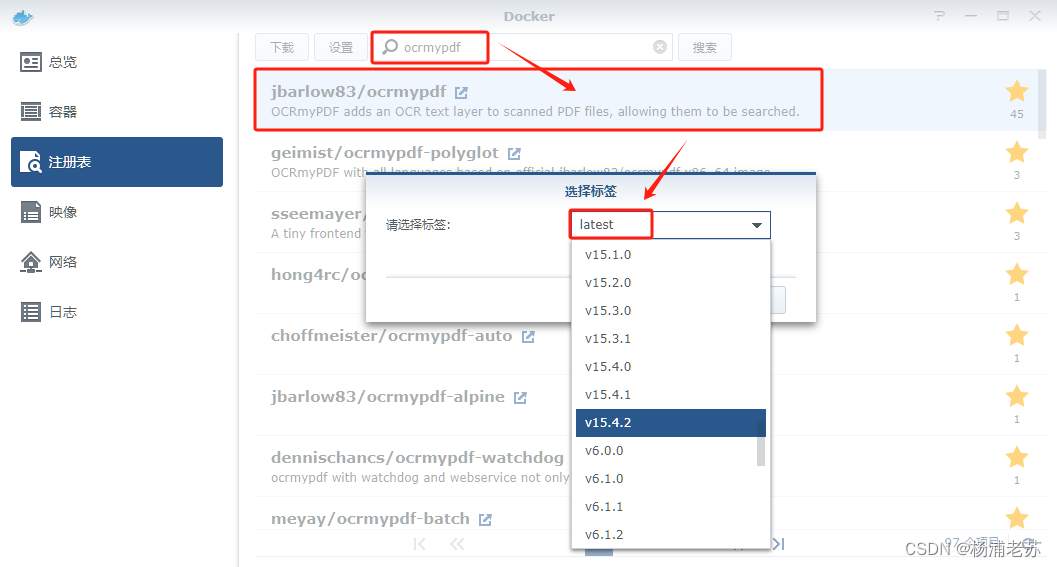Image resolution: width=1057 pixels, height=567 pixels.
Task: Click the 容器 list icon
Action: pyautogui.click(x=30, y=112)
